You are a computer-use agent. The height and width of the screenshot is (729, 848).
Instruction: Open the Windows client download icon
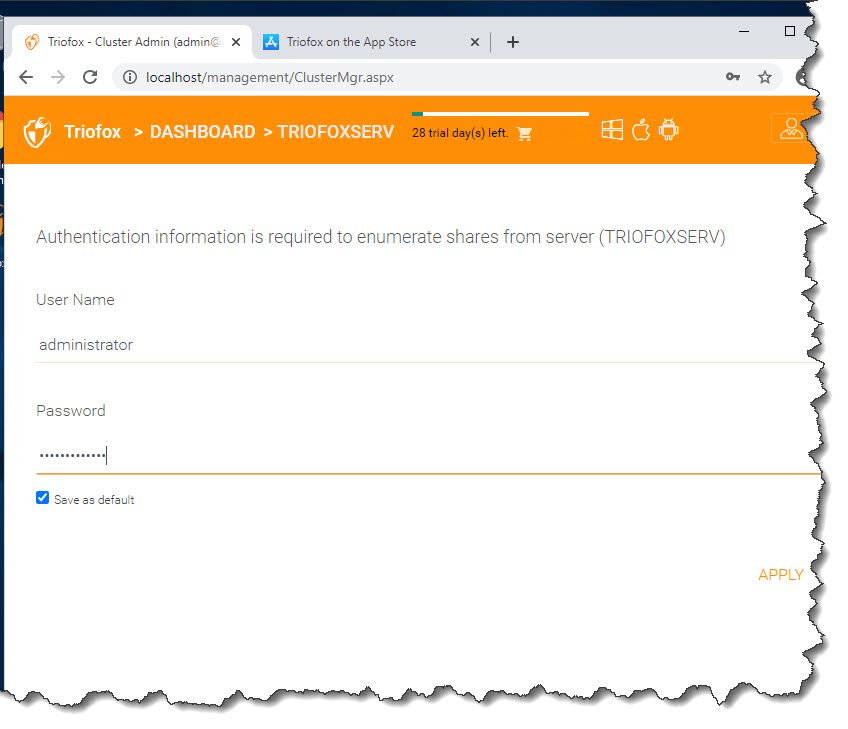tap(612, 130)
